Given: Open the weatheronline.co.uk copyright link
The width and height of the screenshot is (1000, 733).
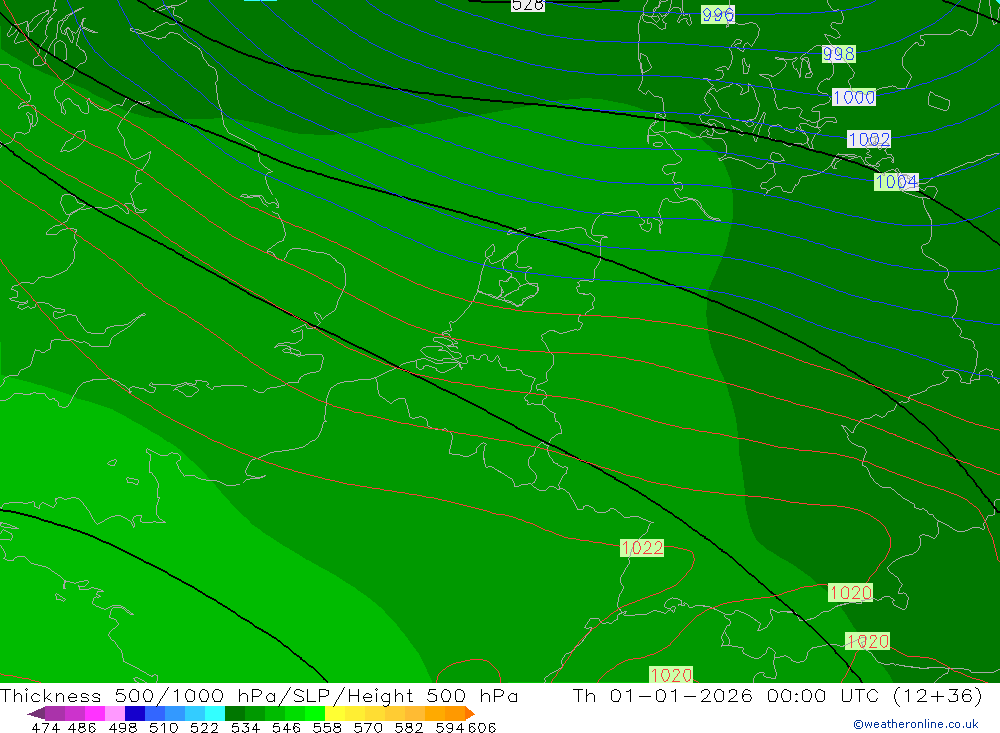Looking at the screenshot, I should (x=916, y=724).
